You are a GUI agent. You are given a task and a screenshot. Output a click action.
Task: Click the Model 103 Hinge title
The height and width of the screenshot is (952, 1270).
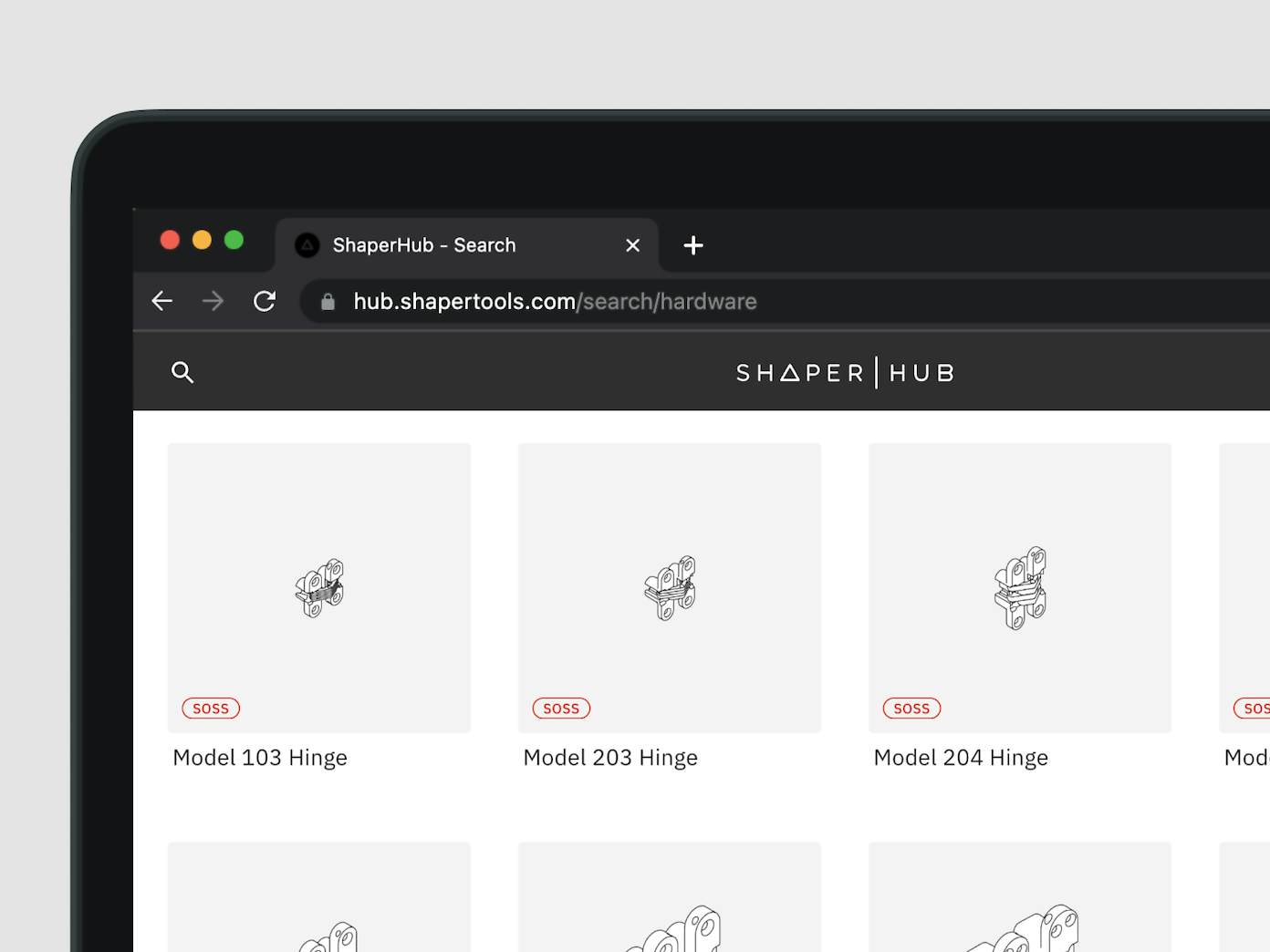[260, 758]
